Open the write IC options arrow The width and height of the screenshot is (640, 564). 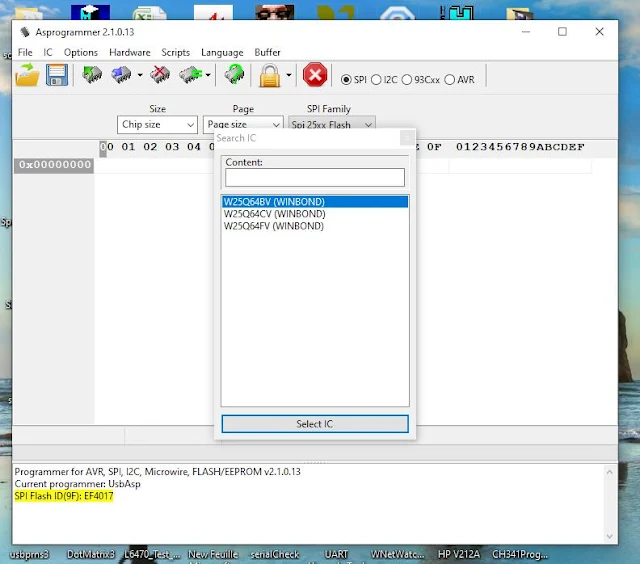140,75
